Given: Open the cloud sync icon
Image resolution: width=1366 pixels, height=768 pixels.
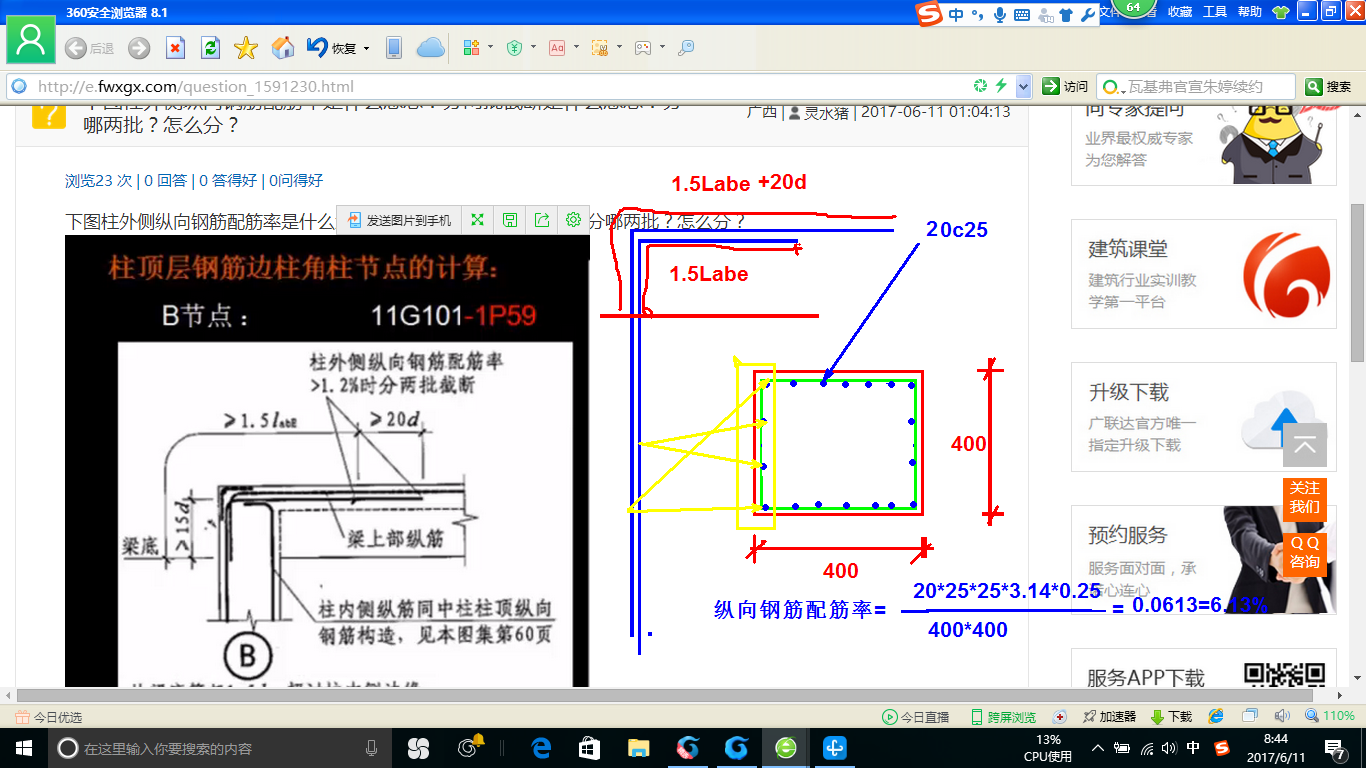Looking at the screenshot, I should coord(430,48).
